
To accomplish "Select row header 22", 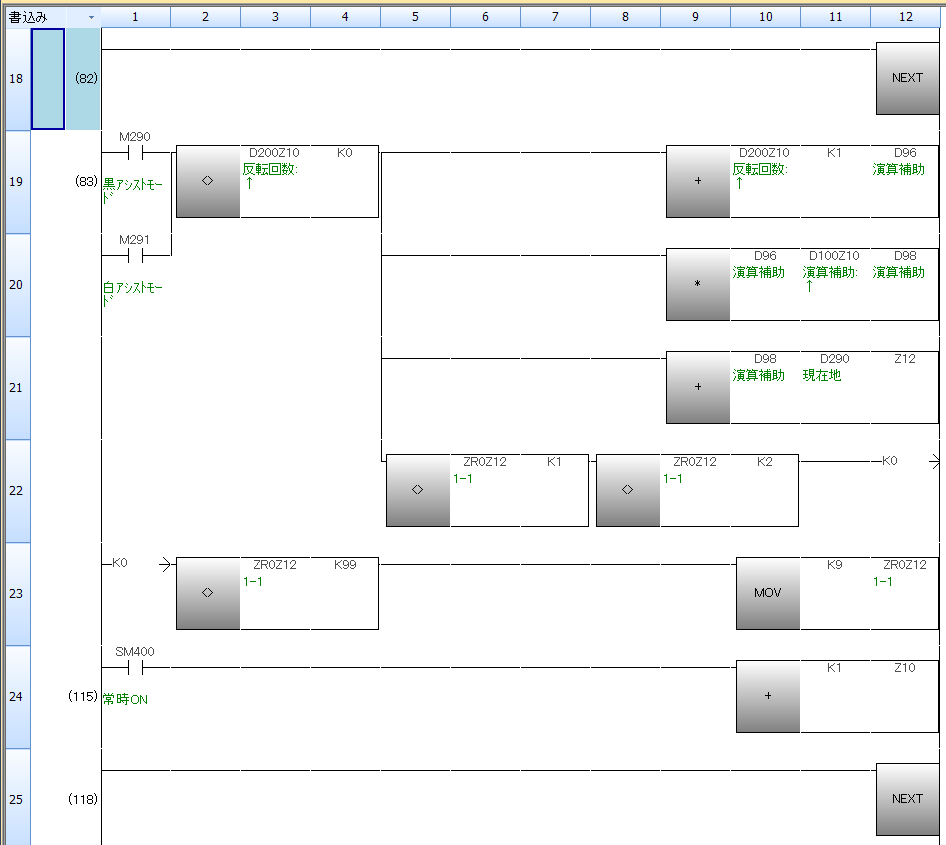I will 16,491.
